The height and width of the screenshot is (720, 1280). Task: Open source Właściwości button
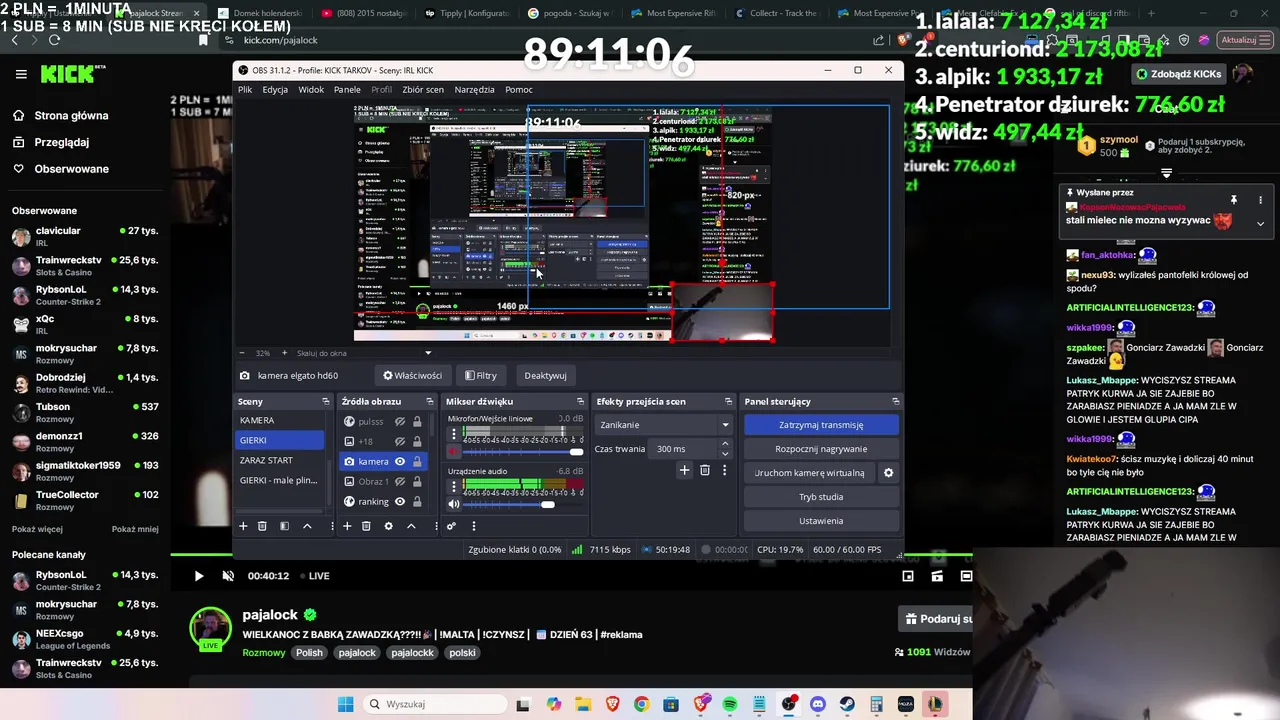(412, 376)
